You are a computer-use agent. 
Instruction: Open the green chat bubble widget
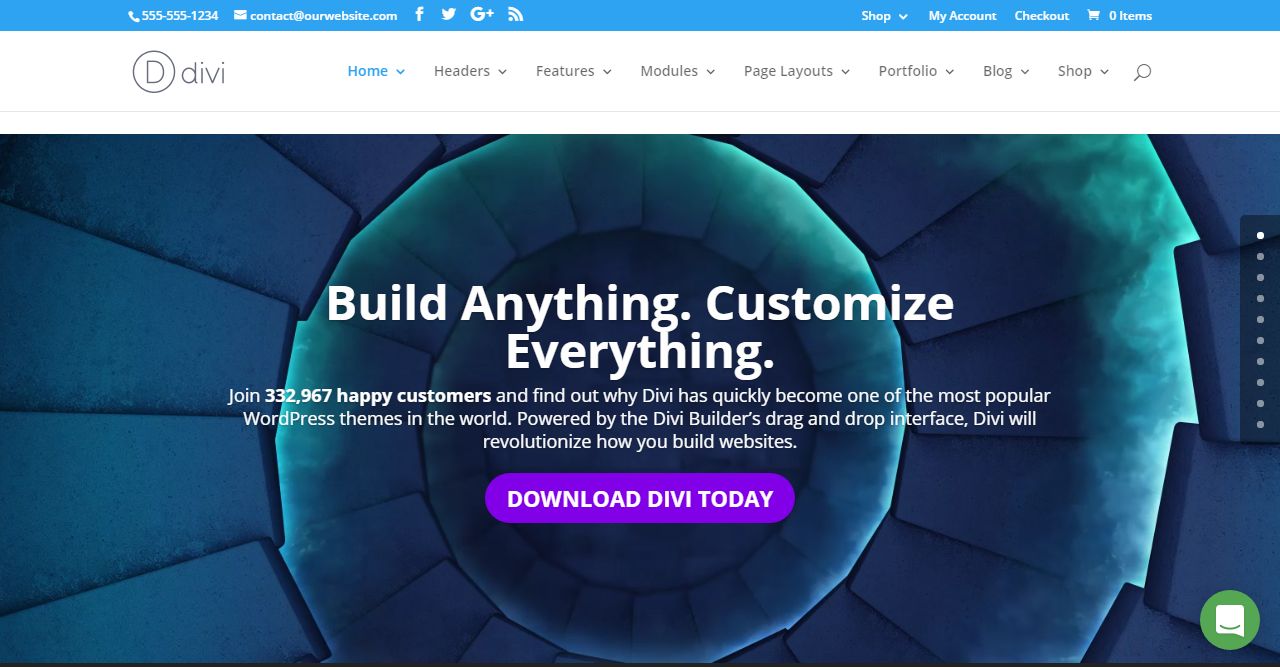pos(1230,620)
